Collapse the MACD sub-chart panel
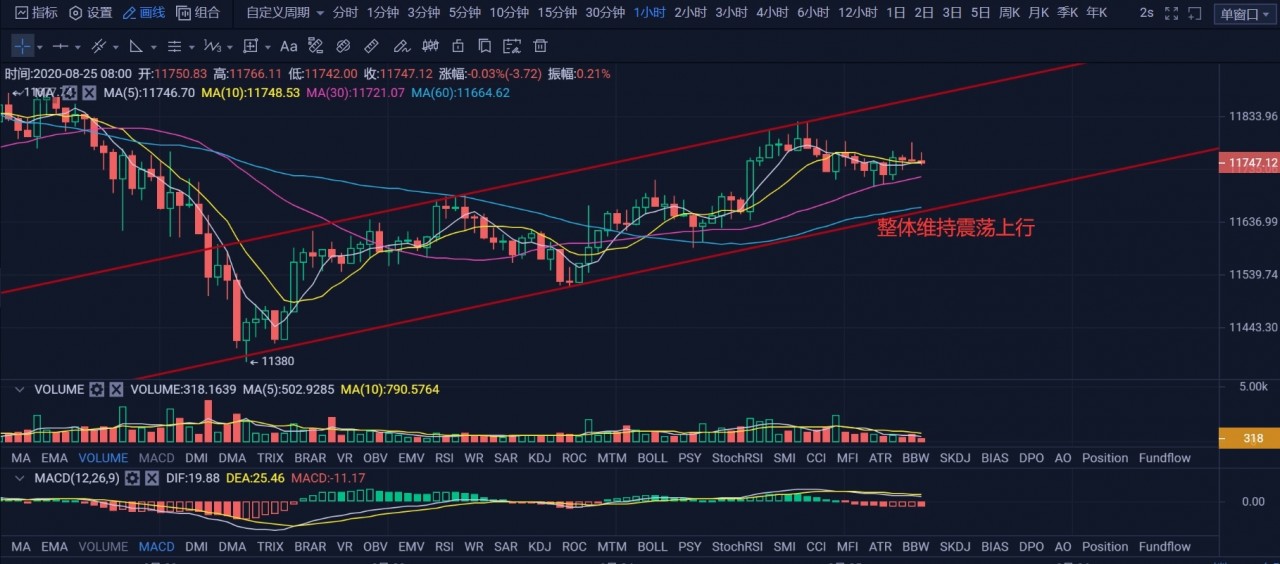This screenshot has width=1280, height=564. click(20, 478)
